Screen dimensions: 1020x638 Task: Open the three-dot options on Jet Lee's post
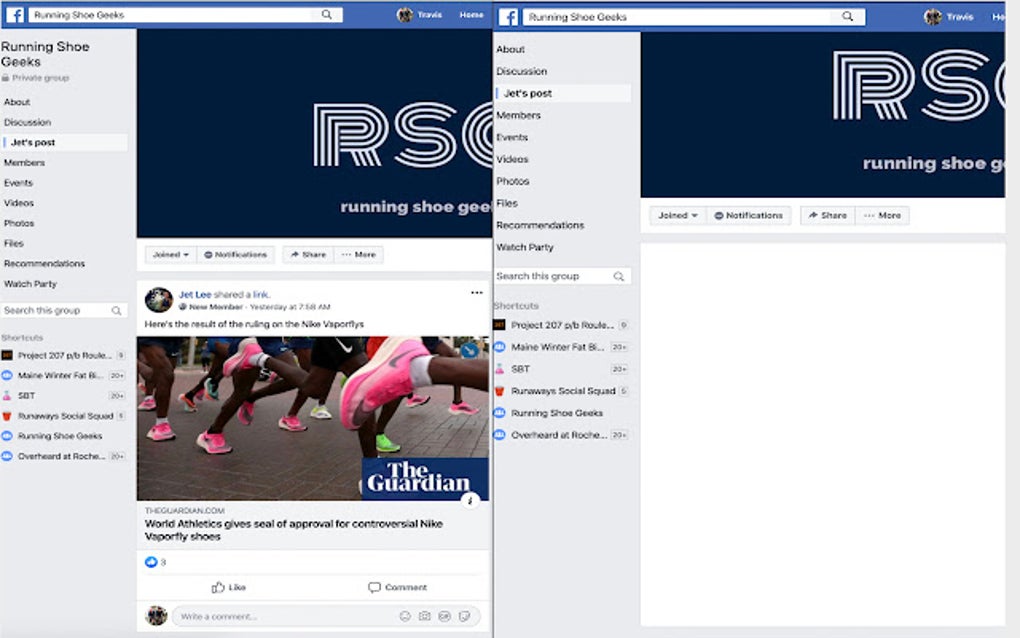click(x=477, y=293)
